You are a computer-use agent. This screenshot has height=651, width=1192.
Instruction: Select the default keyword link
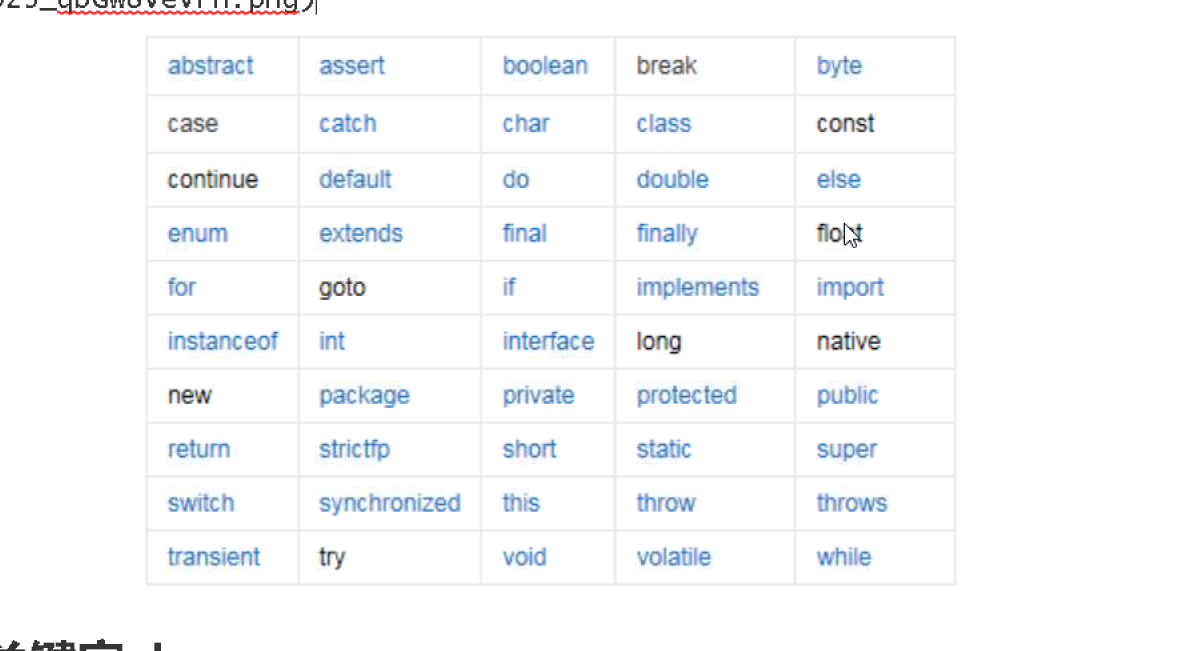click(x=355, y=179)
